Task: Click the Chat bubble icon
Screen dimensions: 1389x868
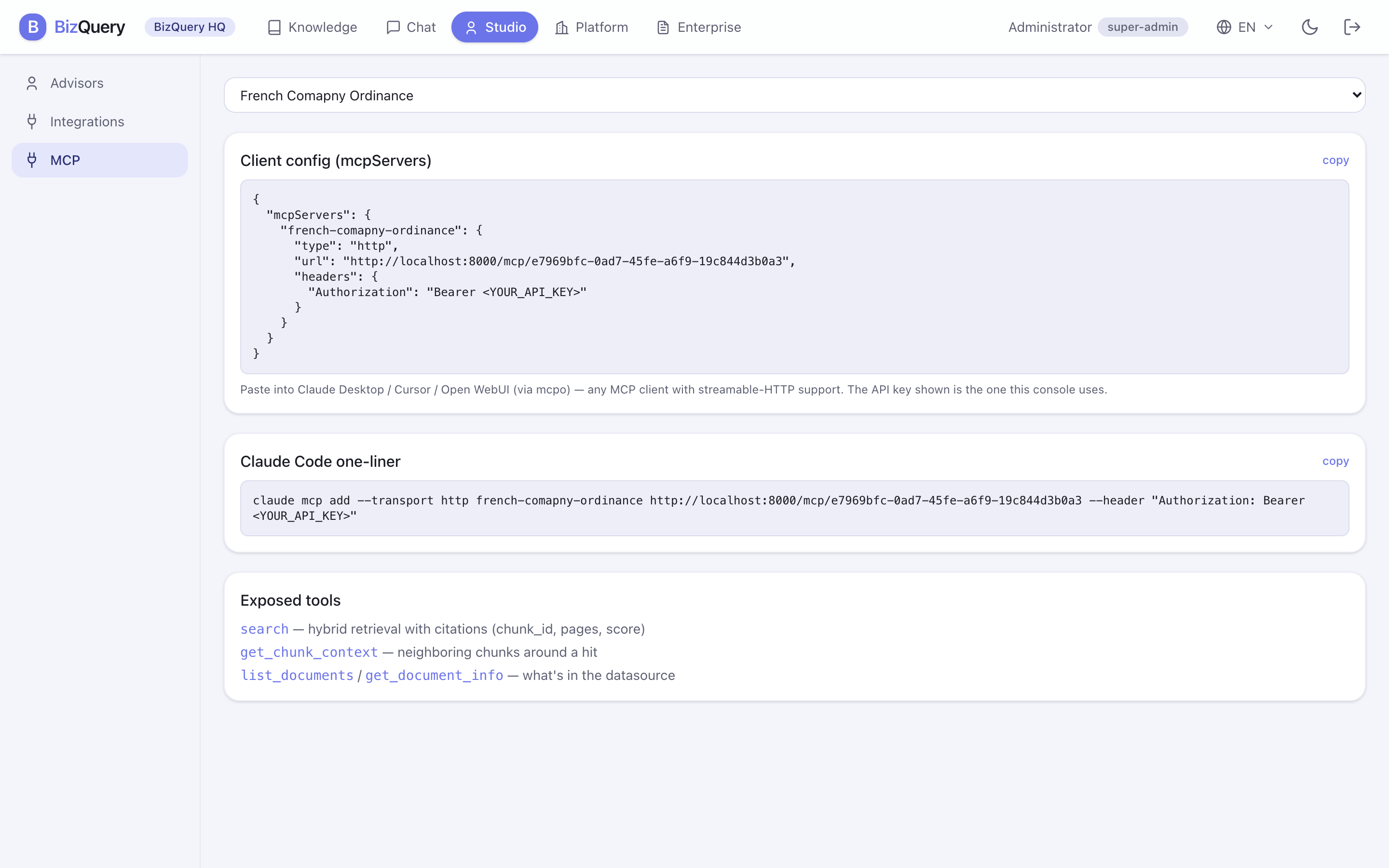Action: pos(393,27)
